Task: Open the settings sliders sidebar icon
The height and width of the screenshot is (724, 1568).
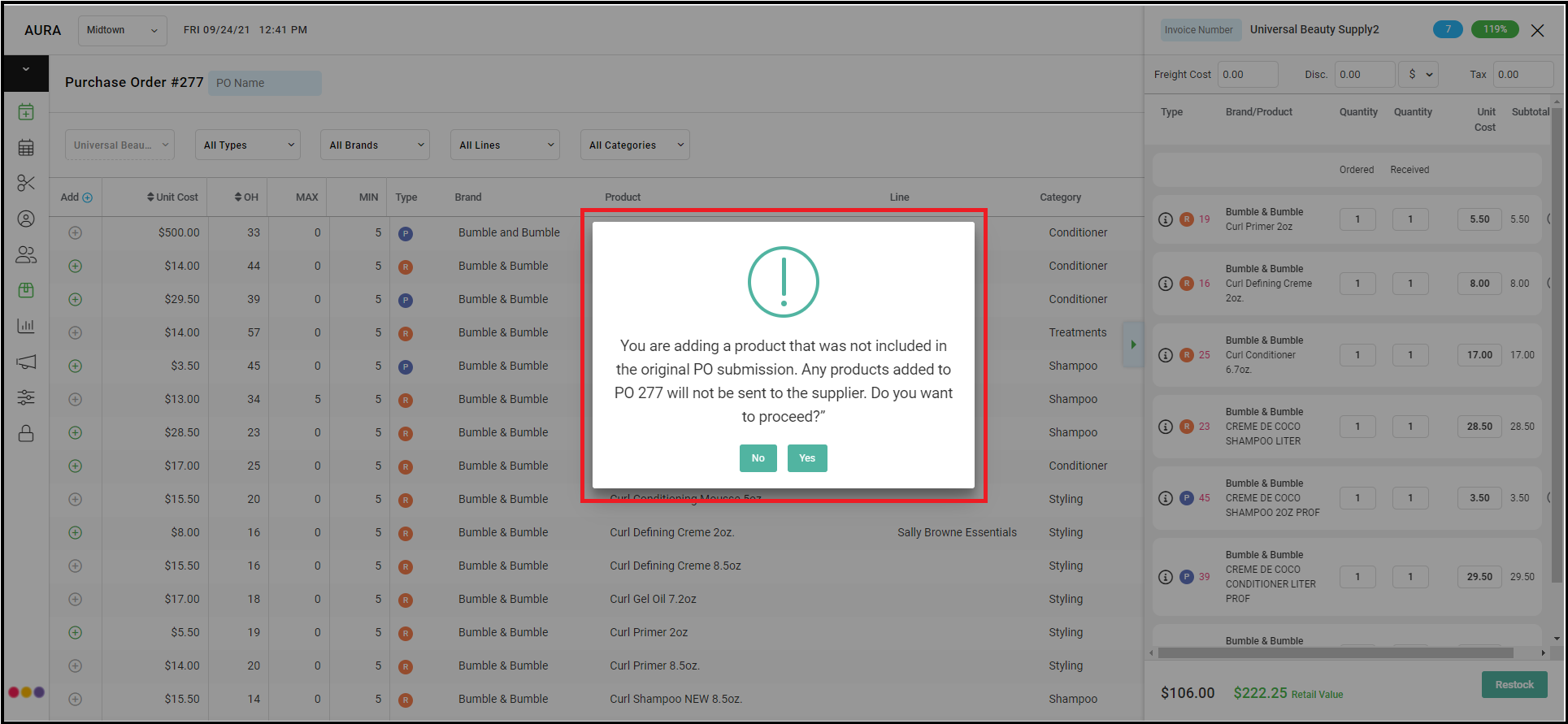Action: tap(26, 397)
